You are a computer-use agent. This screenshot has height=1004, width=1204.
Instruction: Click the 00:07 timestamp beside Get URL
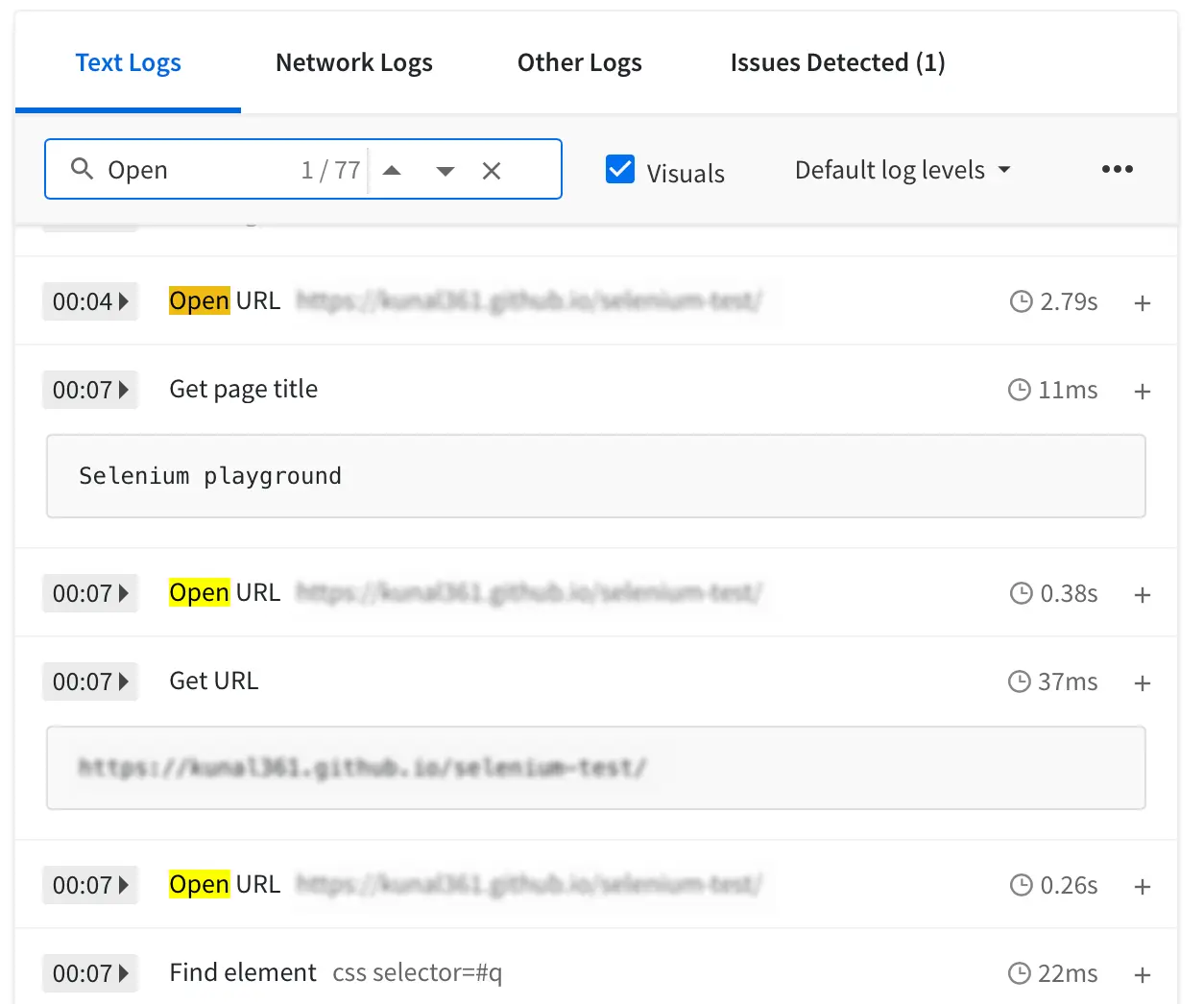click(x=90, y=681)
